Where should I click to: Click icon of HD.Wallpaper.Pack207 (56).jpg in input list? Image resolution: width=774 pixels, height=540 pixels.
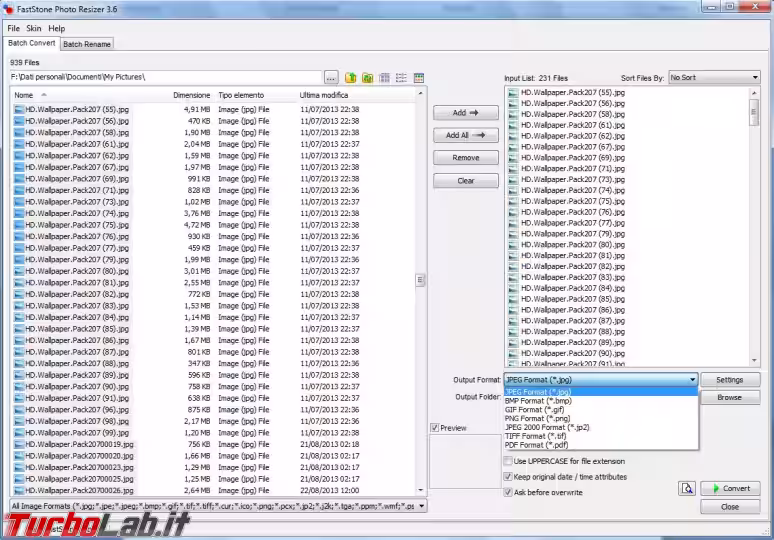[513, 103]
